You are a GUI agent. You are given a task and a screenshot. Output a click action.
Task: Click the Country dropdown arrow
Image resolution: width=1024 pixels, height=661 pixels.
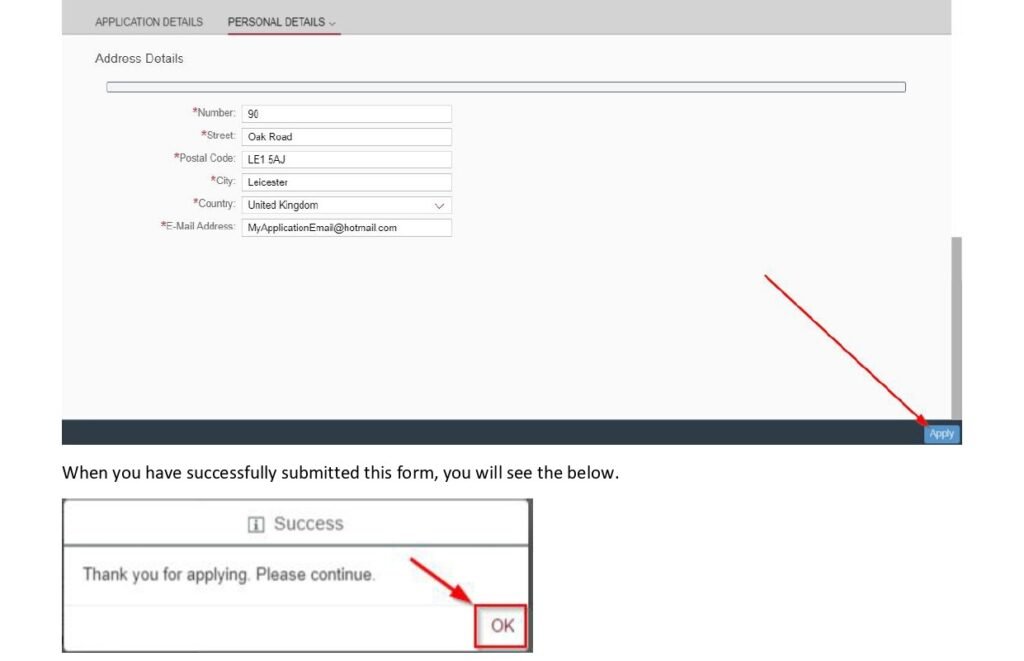tap(440, 206)
